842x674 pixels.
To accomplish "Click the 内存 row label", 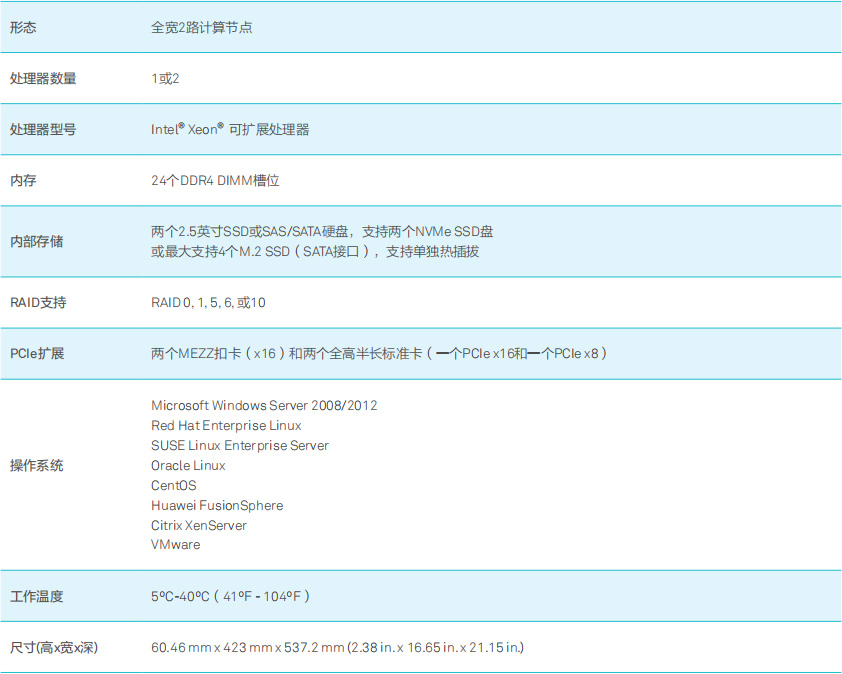I will pyautogui.click(x=23, y=181).
